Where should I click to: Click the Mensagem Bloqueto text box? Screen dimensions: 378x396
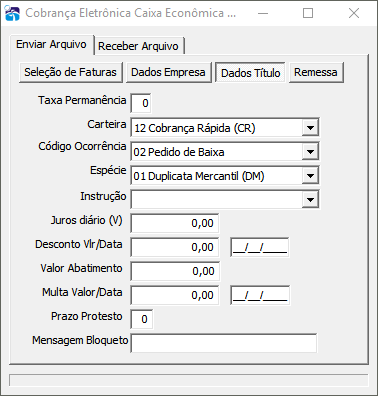224,343
